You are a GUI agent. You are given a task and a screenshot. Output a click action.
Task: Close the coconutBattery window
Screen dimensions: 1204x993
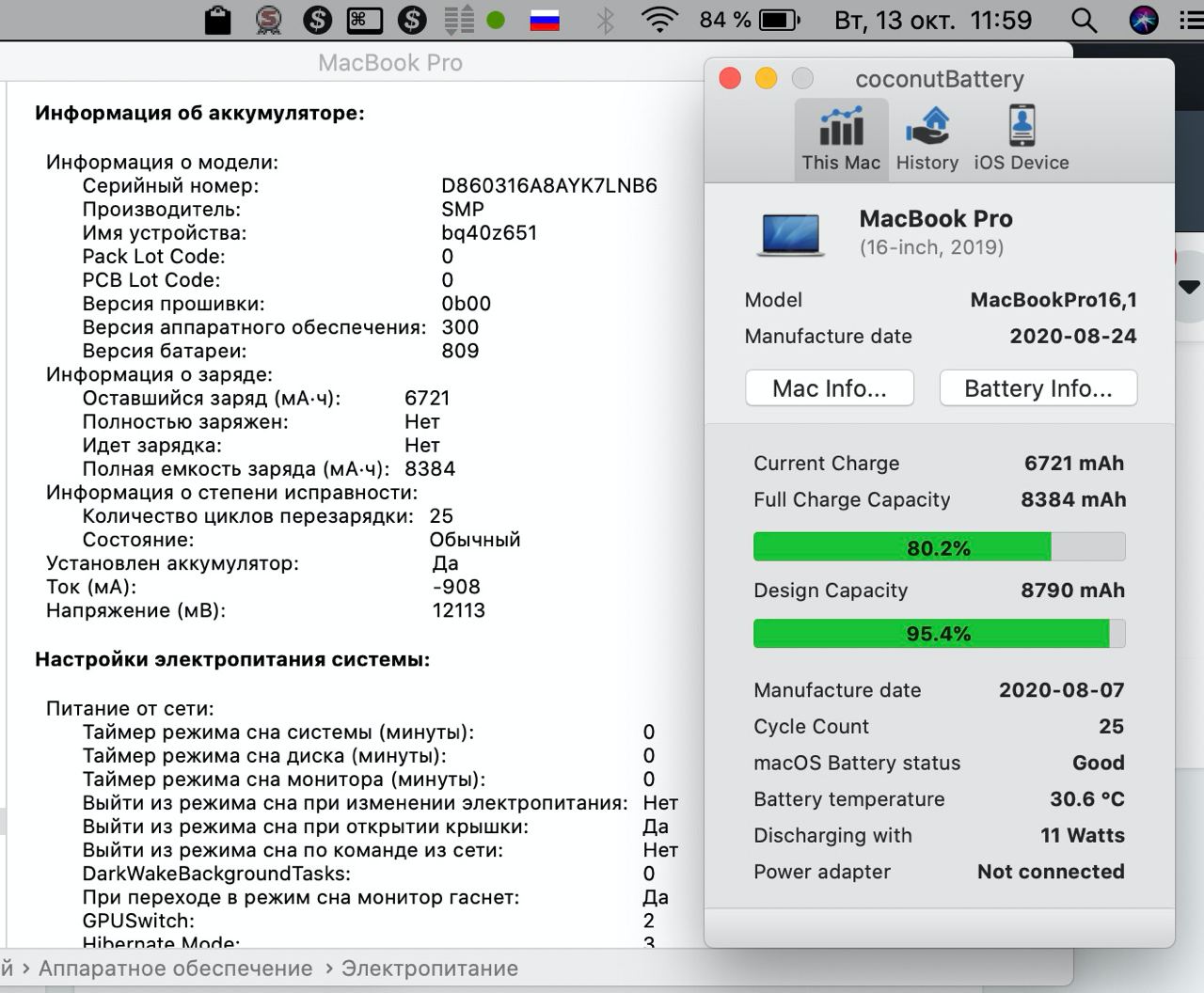pyautogui.click(x=730, y=79)
